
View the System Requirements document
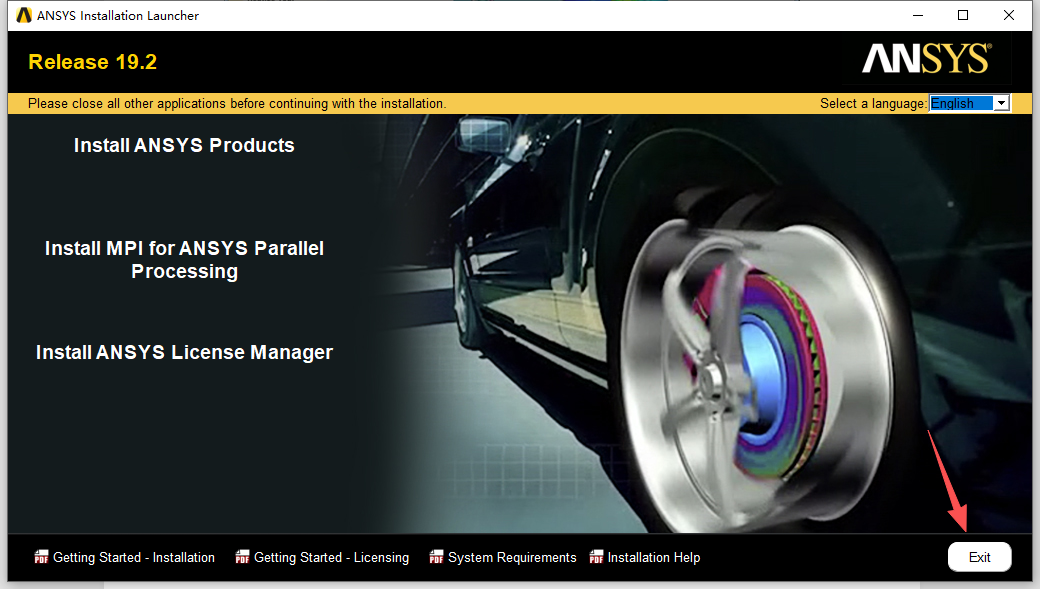(x=511, y=557)
